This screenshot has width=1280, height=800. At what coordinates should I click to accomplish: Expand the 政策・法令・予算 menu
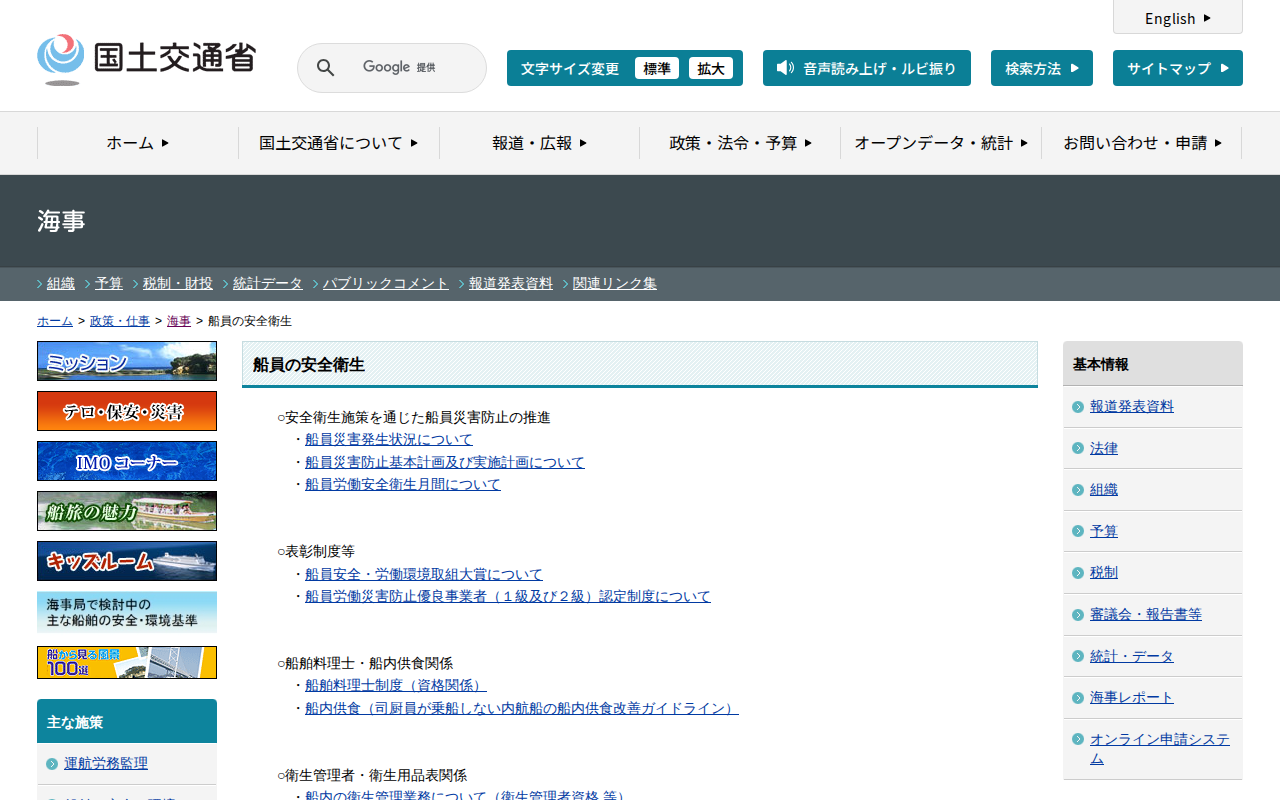[740, 143]
